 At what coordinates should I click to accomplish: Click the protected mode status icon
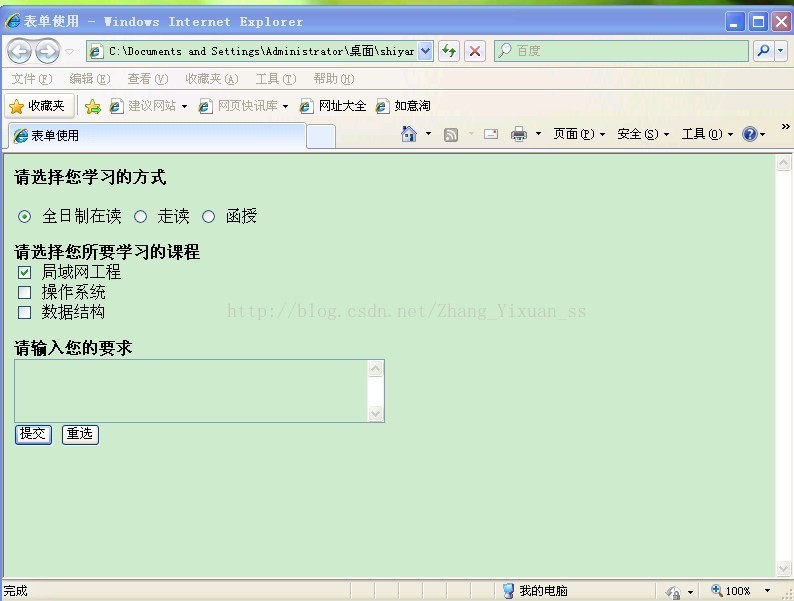click(x=673, y=591)
